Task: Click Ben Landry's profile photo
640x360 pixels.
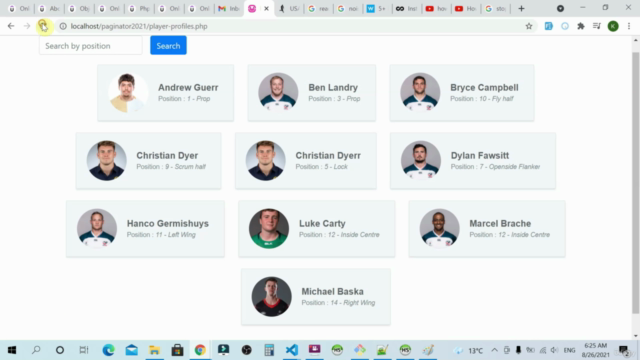Action: [278, 93]
